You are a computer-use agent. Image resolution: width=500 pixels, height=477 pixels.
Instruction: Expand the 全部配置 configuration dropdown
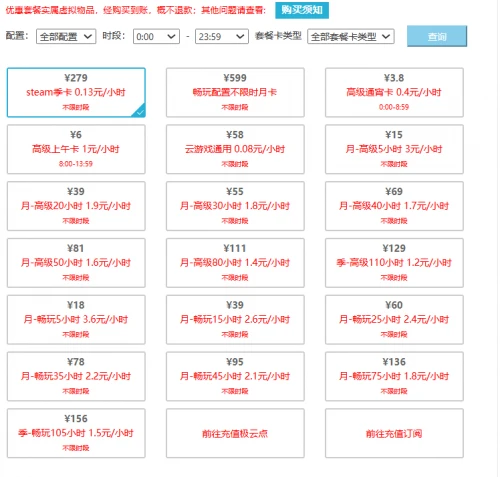coord(66,36)
